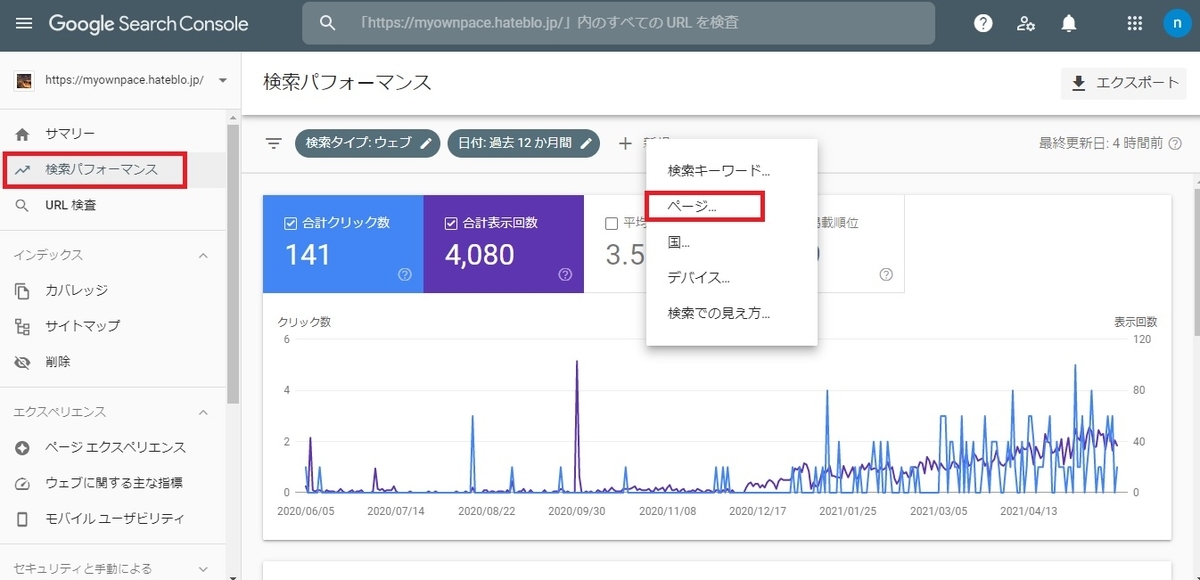Screen dimensions: 1200x580
Task: Click the 141 total clicks value
Action: [307, 255]
